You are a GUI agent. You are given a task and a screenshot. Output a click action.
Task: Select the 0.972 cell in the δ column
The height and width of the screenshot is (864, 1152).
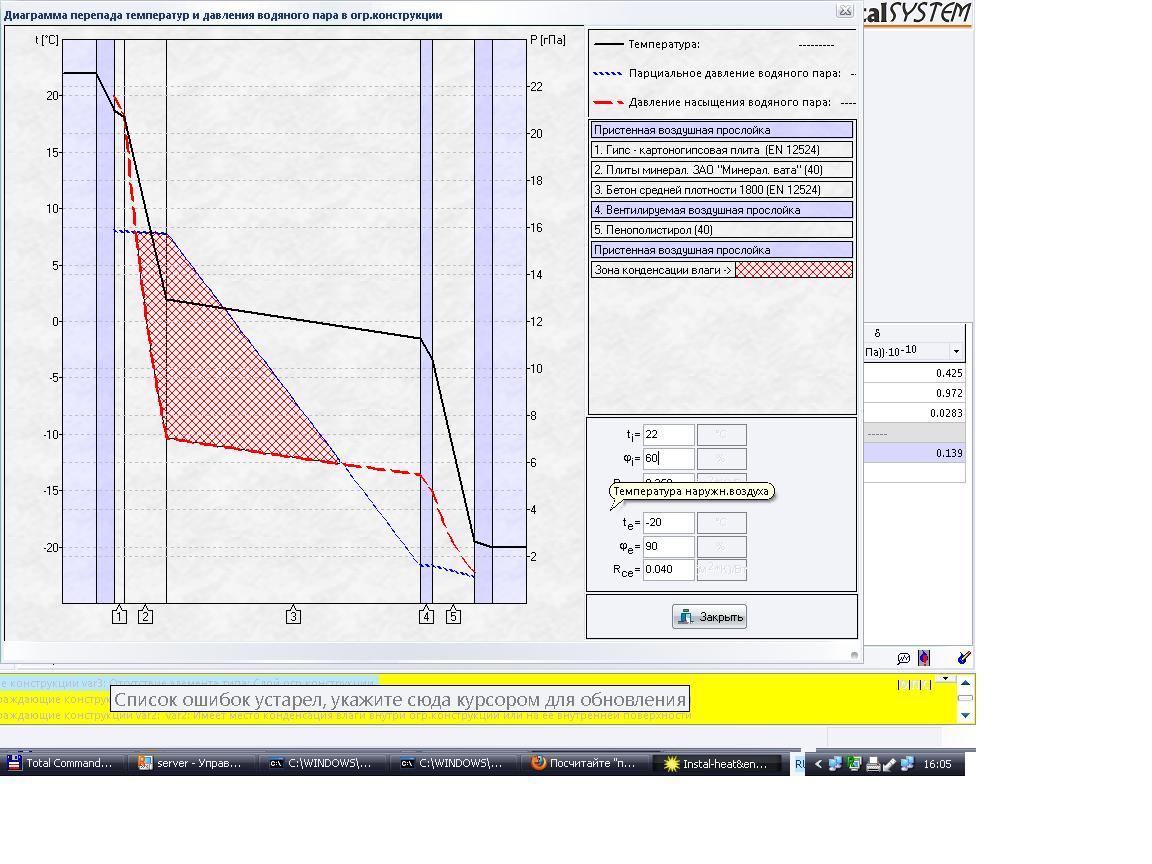tap(914, 393)
